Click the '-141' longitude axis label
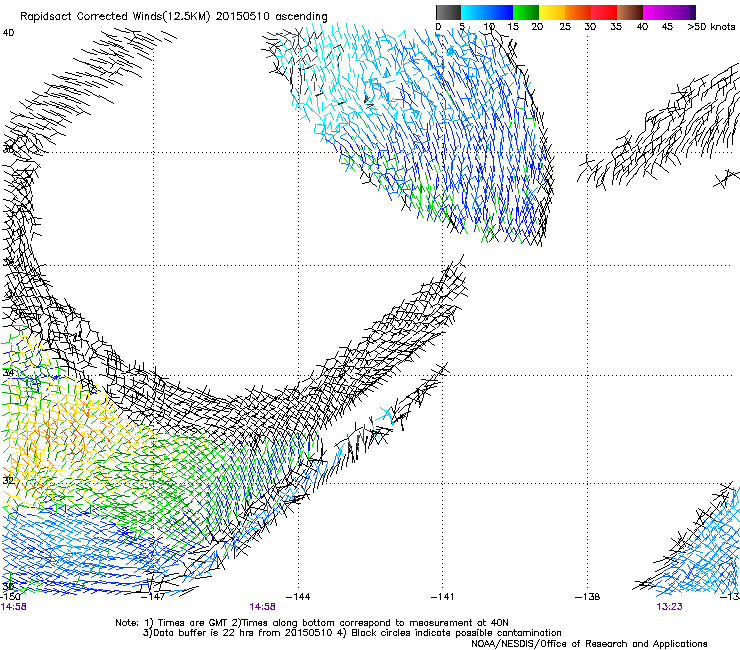Image resolution: width=740 pixels, height=650 pixels. coord(442,597)
